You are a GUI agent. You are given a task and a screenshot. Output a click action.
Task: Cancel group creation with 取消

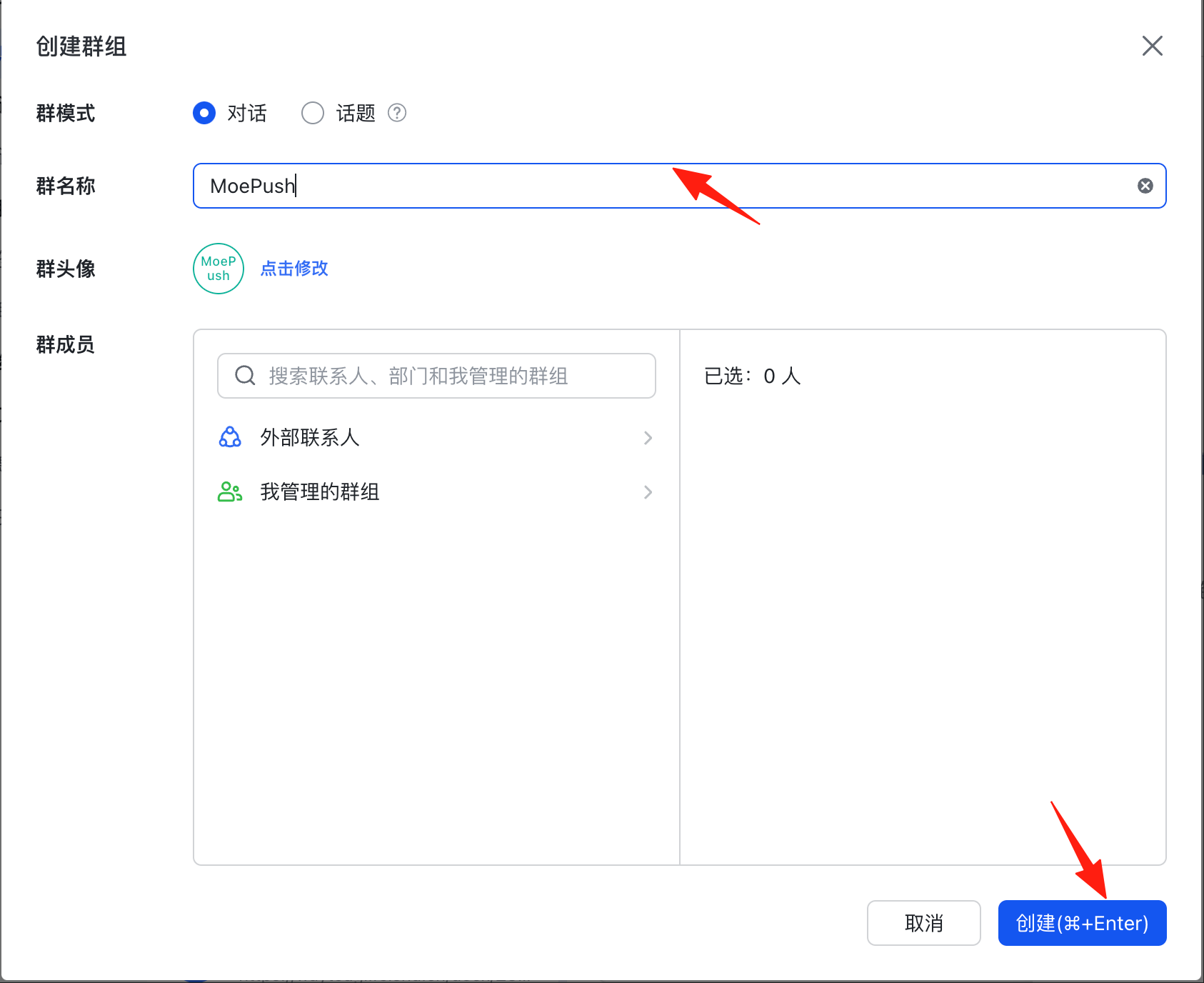924,923
